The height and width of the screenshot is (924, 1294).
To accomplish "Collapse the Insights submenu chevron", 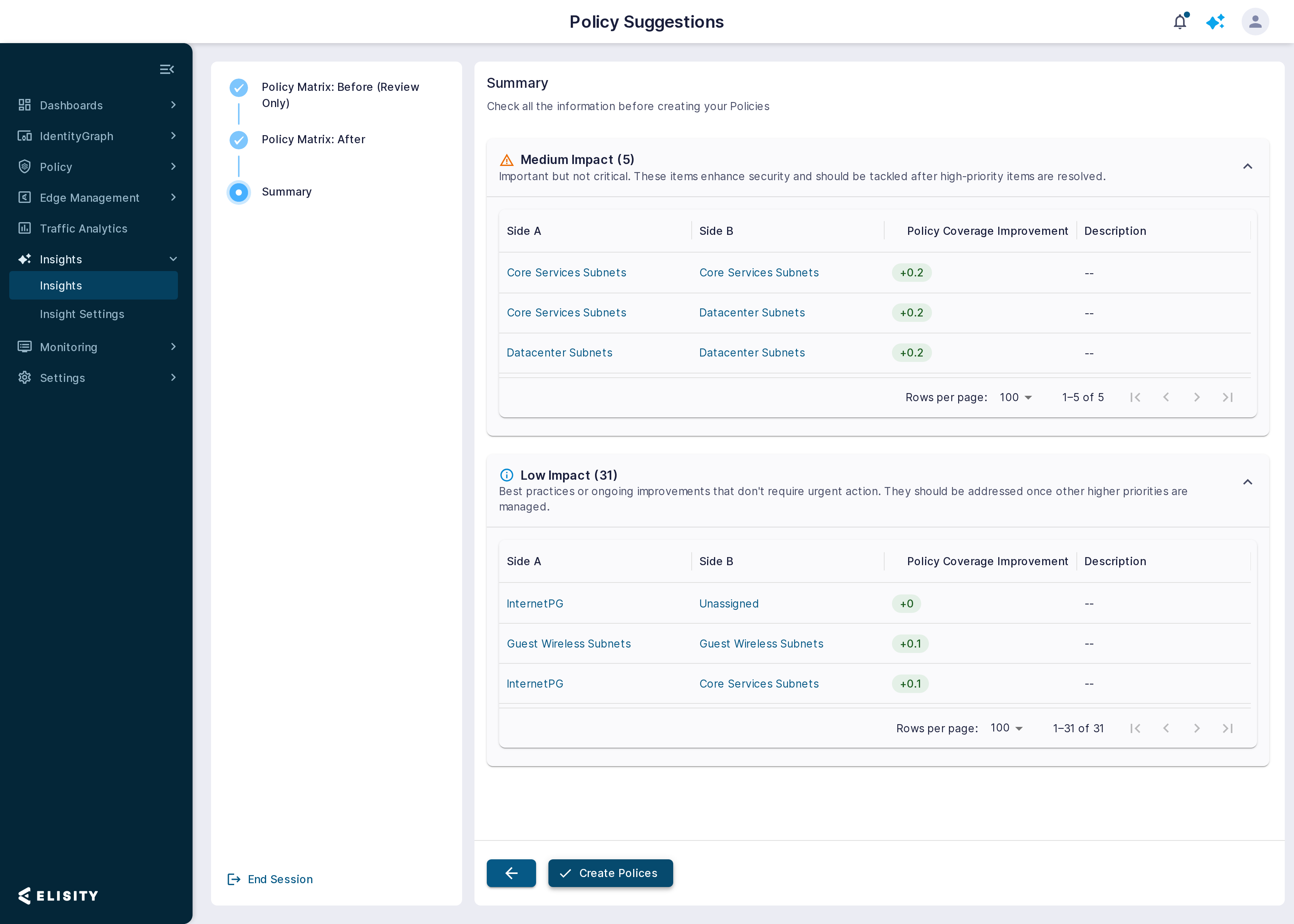I will [x=173, y=259].
